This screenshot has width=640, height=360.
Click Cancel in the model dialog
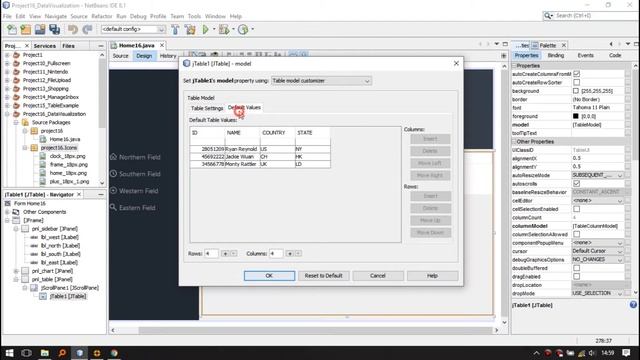tap(378, 276)
